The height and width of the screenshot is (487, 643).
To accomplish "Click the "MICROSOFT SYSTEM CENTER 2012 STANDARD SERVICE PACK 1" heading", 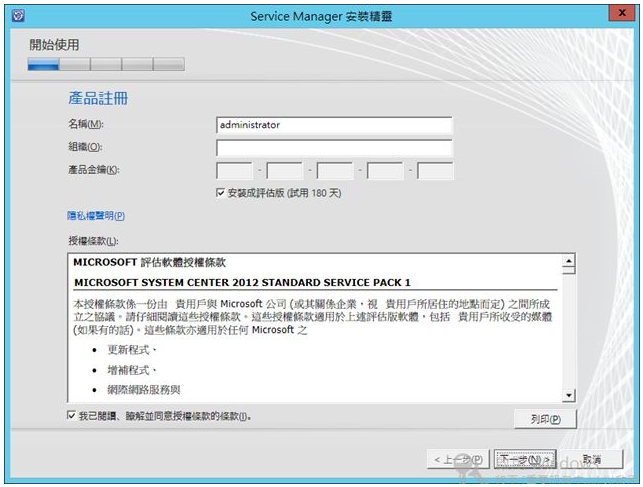I will (x=242, y=282).
